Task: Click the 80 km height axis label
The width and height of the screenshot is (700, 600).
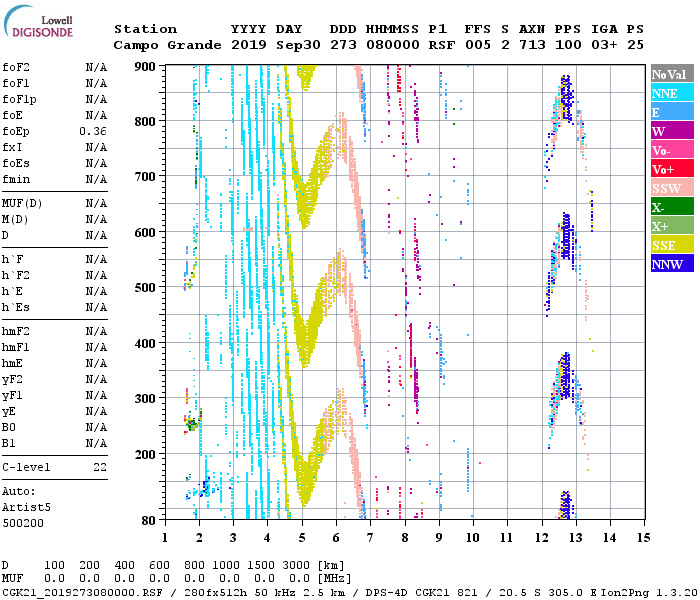Action: (x=148, y=521)
